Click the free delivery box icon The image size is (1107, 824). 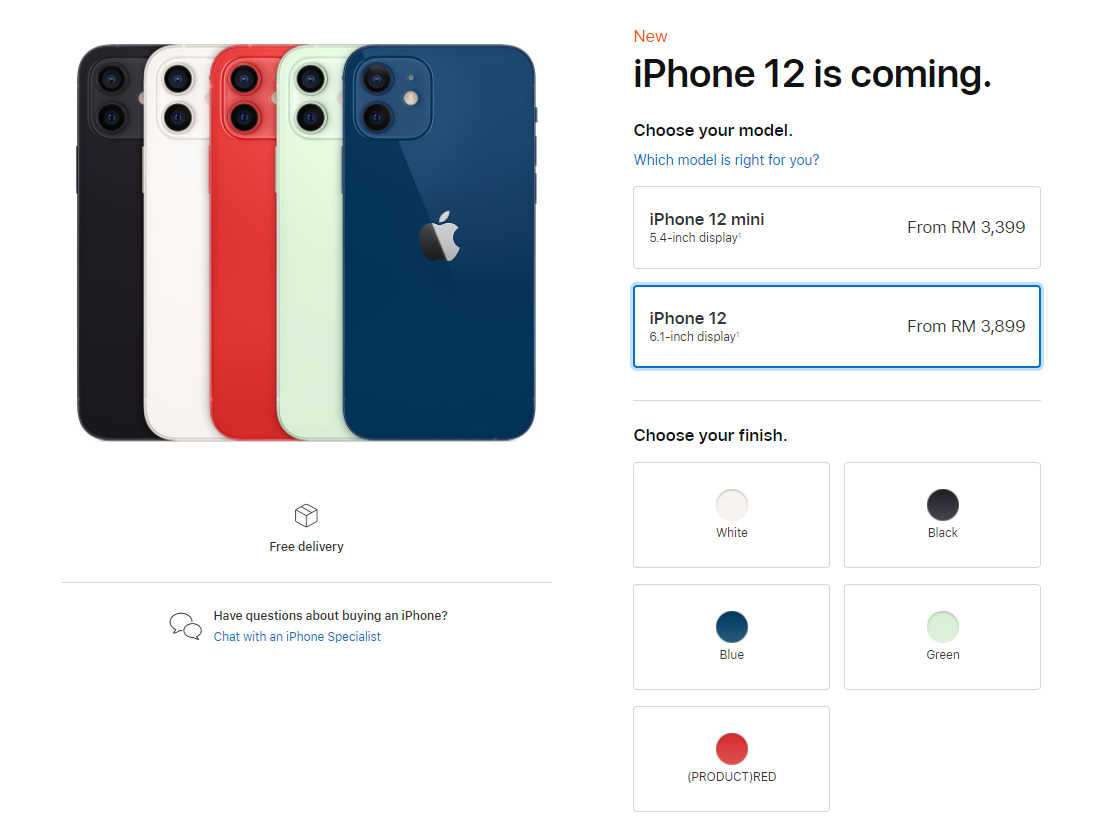306,515
